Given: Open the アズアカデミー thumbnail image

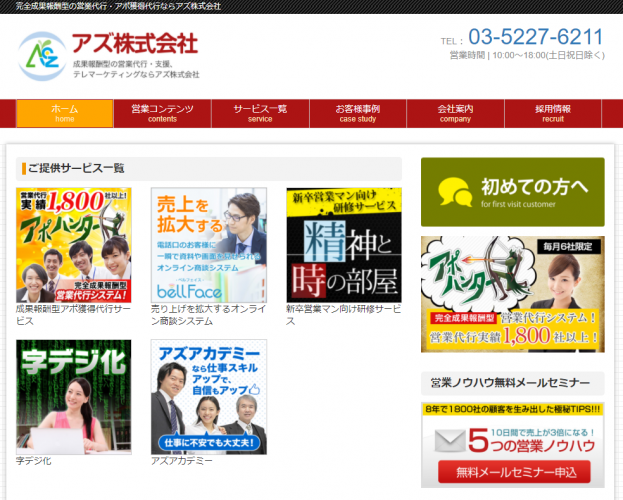Looking at the screenshot, I should tap(209, 397).
